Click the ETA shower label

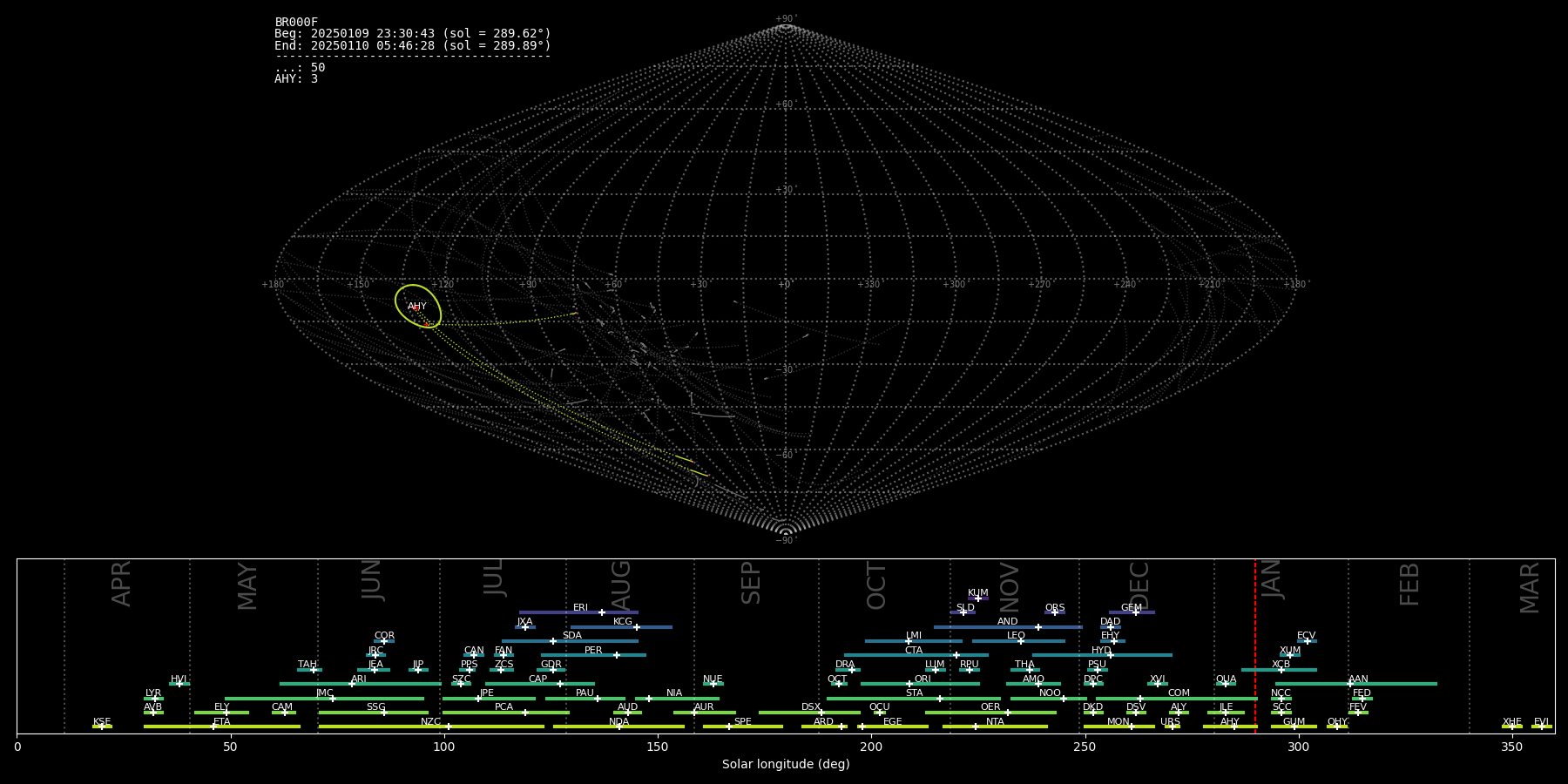(x=222, y=722)
